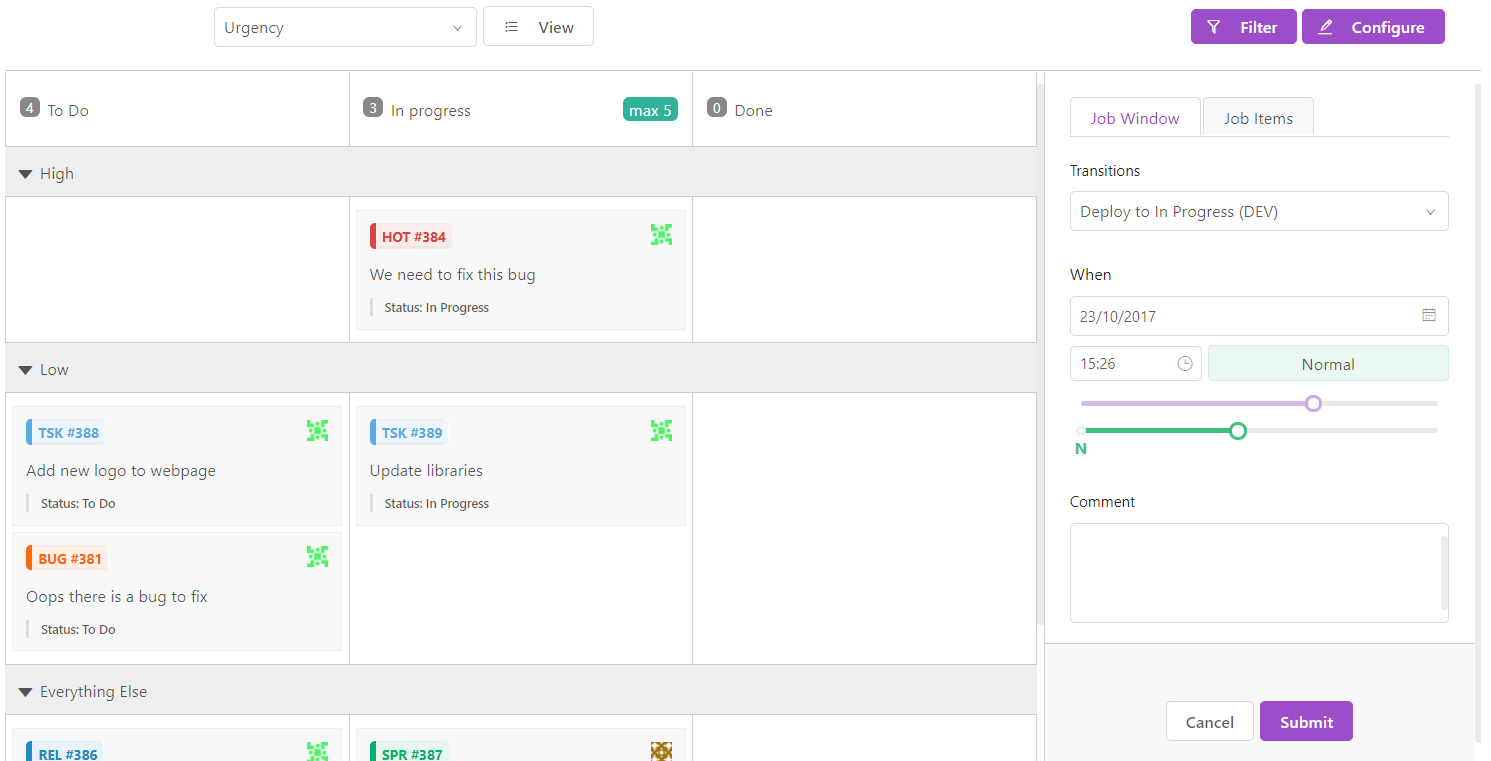Click the Normal status box
This screenshot has width=1491, height=761.
tap(1328, 364)
